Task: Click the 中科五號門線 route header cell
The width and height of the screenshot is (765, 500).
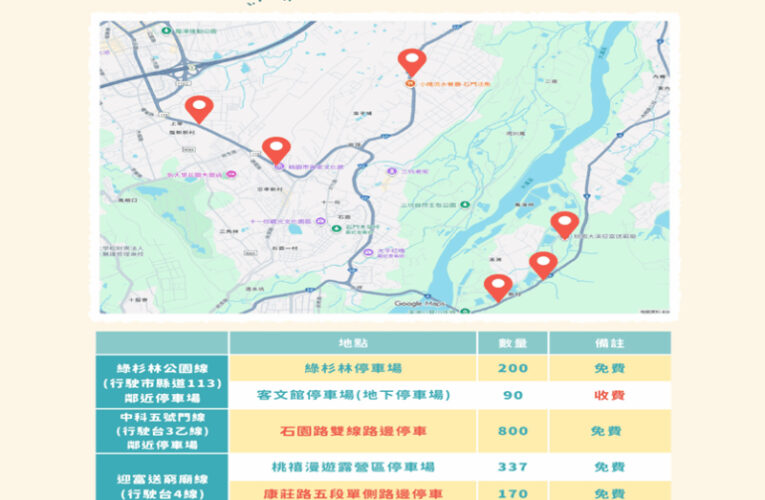Action: click(x=162, y=431)
